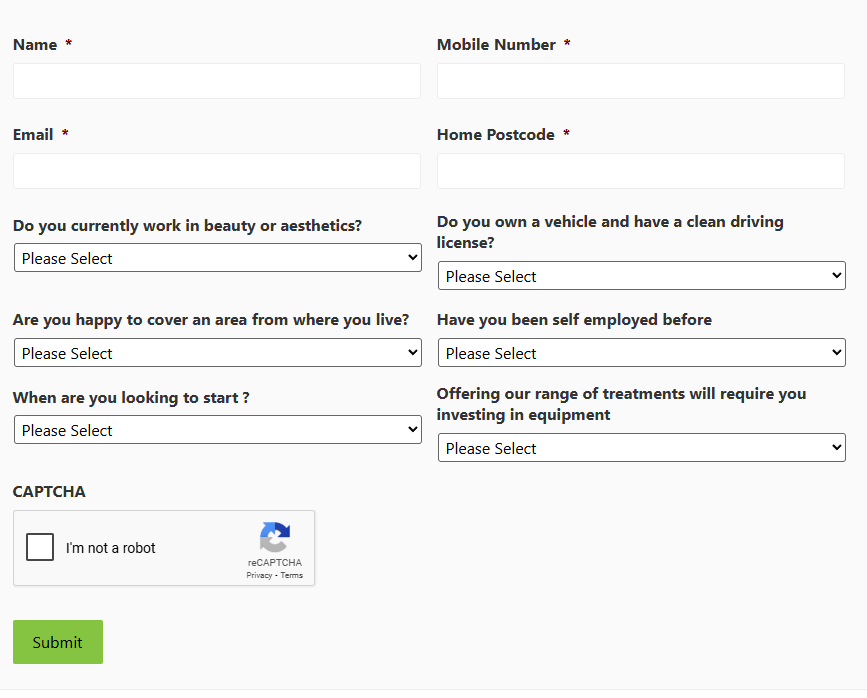Expand the vehicle and driving license dropdown
This screenshot has height=698, width=867.
tap(642, 275)
